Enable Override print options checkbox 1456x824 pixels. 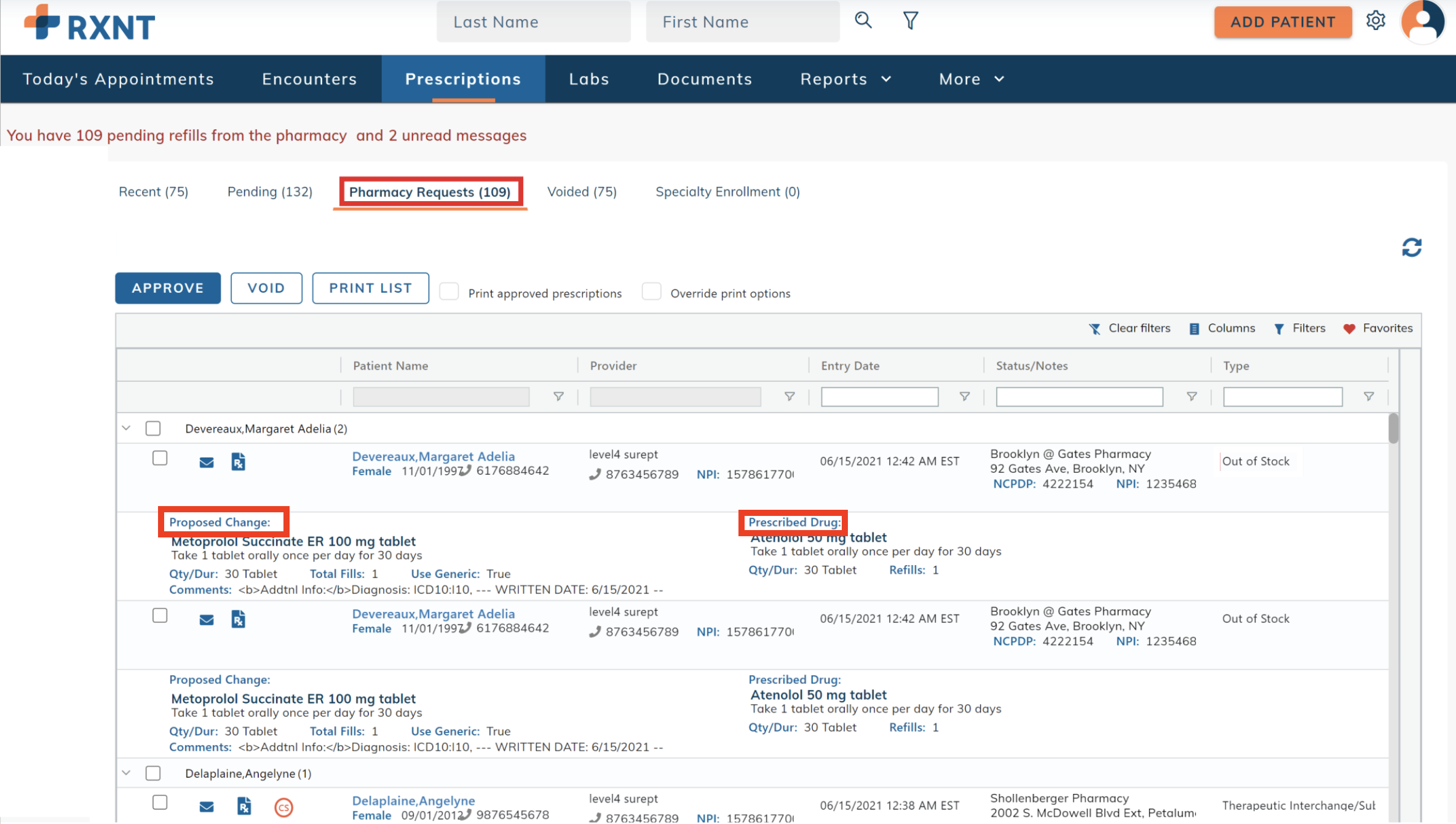[x=651, y=291]
